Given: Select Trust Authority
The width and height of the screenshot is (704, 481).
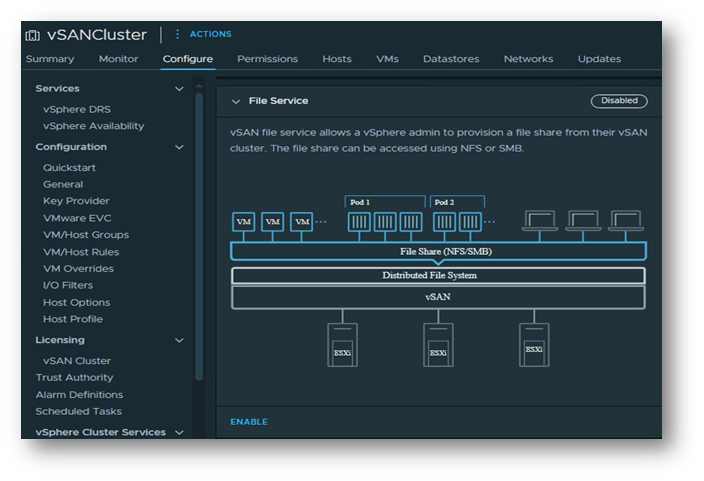Looking at the screenshot, I should coord(75,378).
